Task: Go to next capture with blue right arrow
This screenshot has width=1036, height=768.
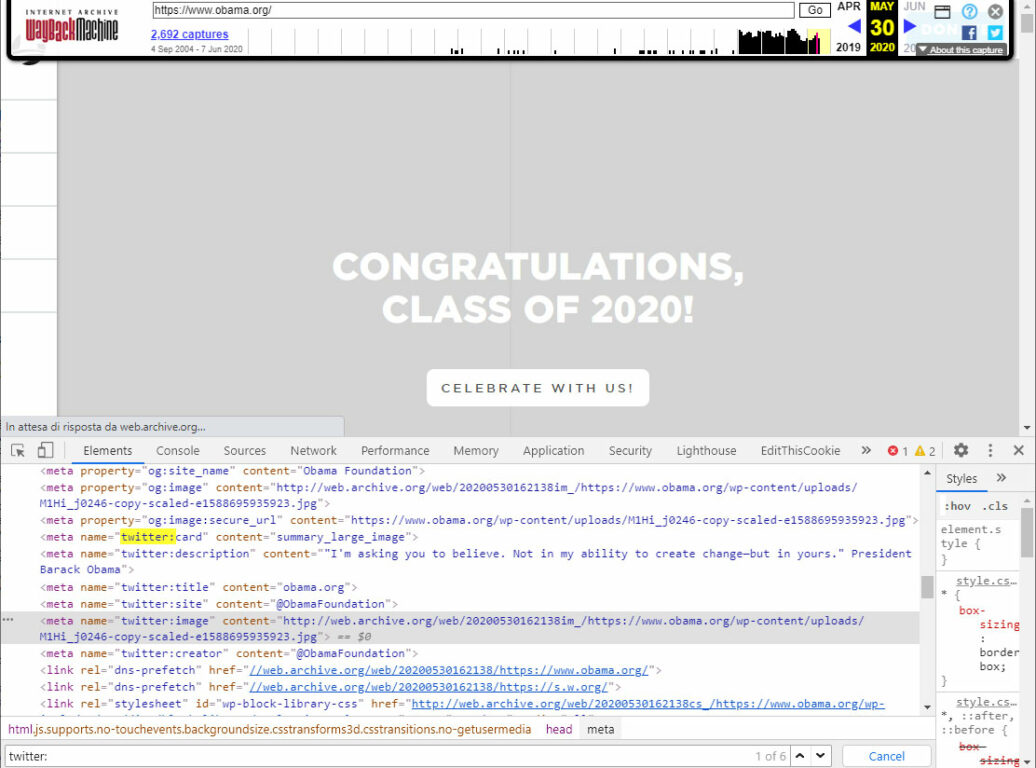Action: tap(910, 26)
